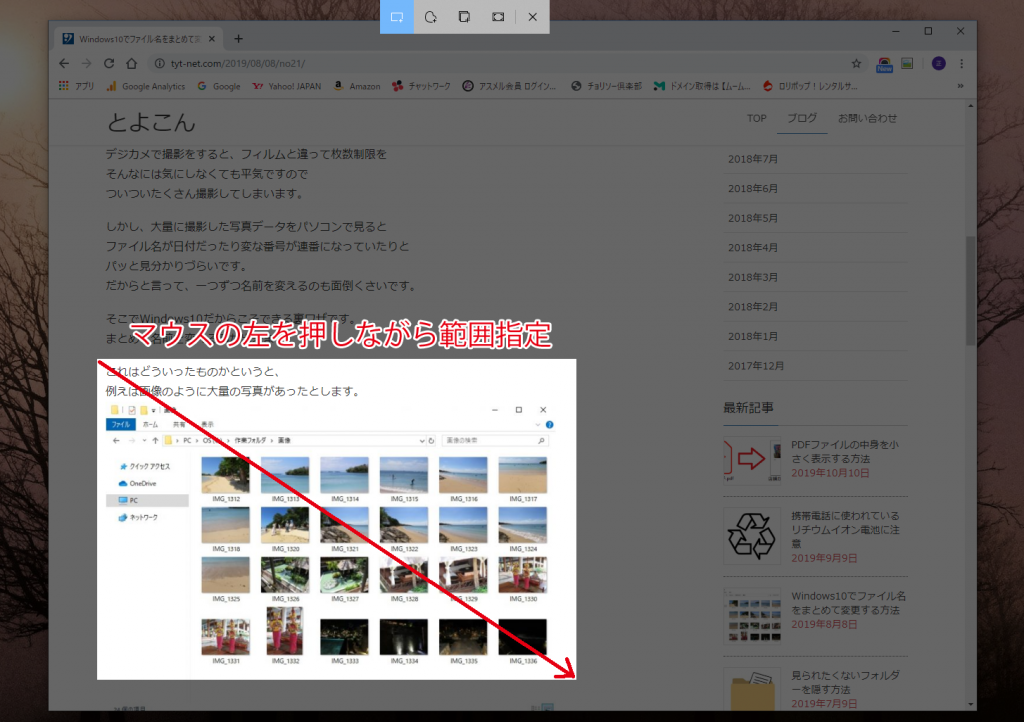Open Google Analytics bookmark
This screenshot has width=1024, height=722.
point(146,86)
